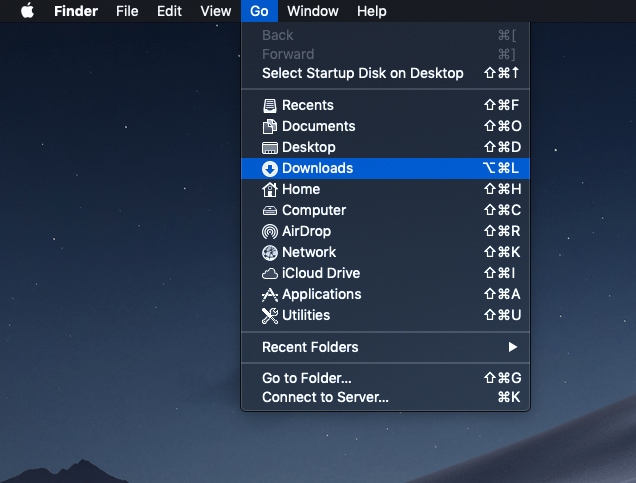The image size is (636, 483).
Task: Click the ⇧⌘R shortcut beside AirDrop
Action: coord(502,232)
